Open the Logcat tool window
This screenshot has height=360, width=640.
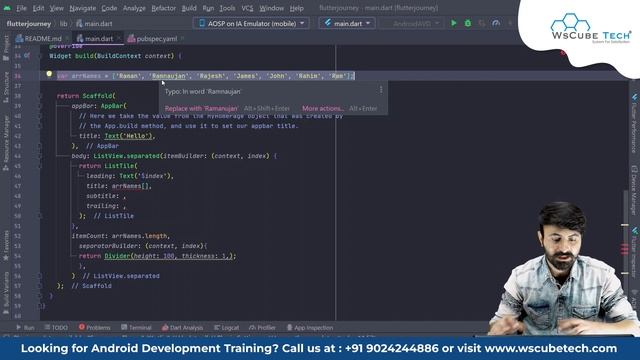tap(227, 327)
